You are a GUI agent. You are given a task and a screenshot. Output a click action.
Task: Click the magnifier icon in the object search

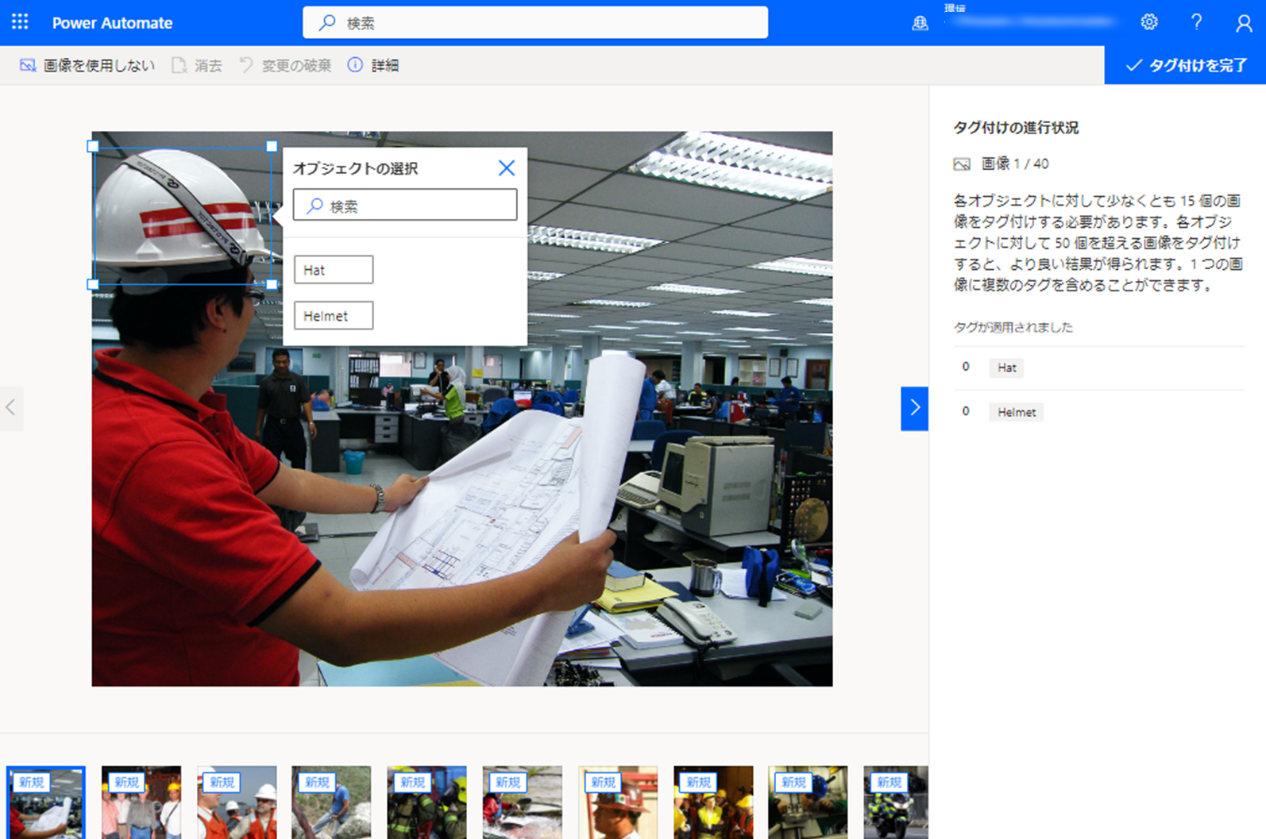tap(314, 206)
